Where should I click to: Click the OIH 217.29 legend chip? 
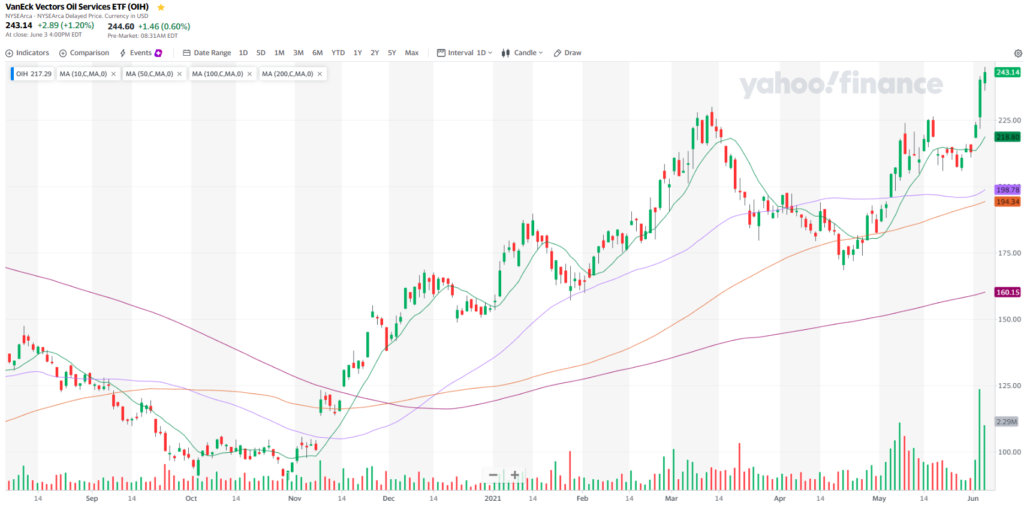33,74
